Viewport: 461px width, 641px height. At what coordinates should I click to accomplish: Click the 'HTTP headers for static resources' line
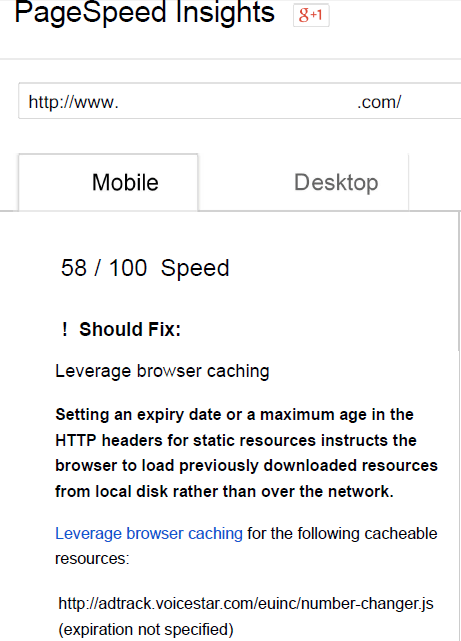[236, 440]
